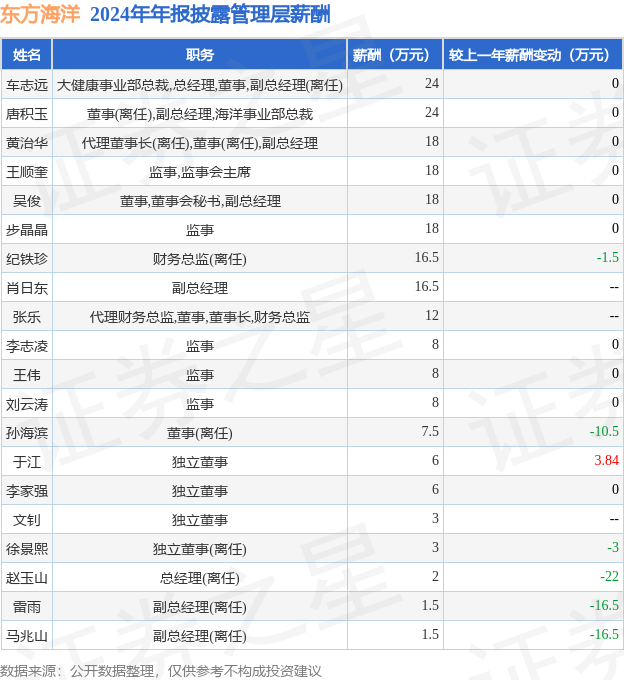624x680 pixels.
Task: Click the name 孙海滨
Action: point(26,433)
